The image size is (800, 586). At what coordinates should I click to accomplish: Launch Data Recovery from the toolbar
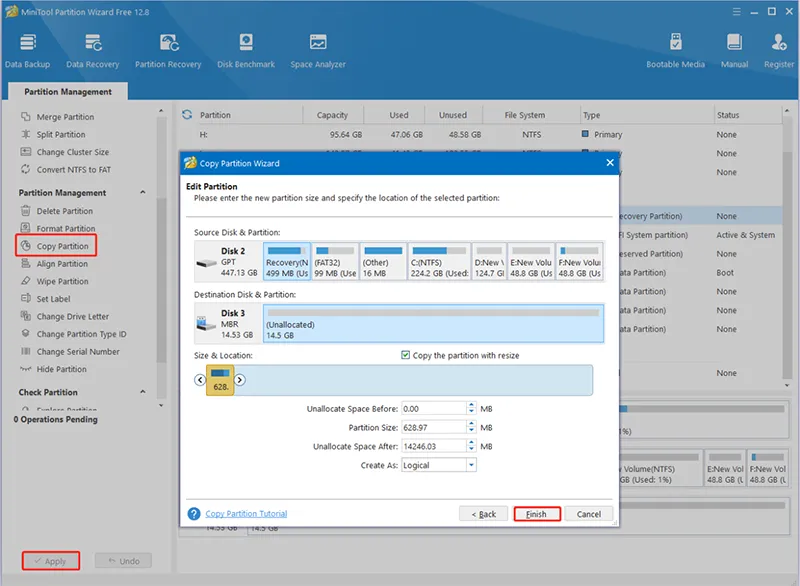[x=92, y=50]
